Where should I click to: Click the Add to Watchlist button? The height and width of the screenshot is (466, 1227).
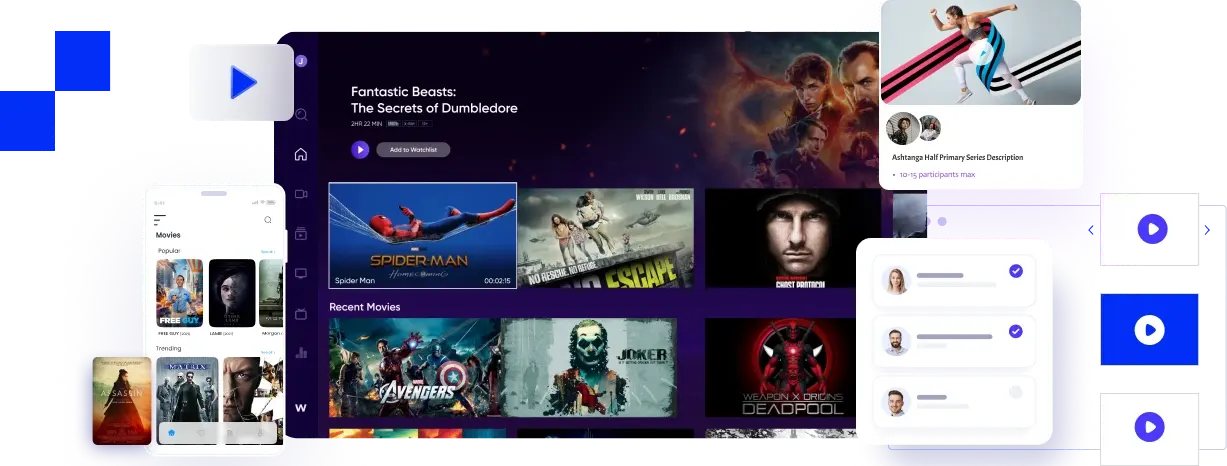(x=413, y=149)
